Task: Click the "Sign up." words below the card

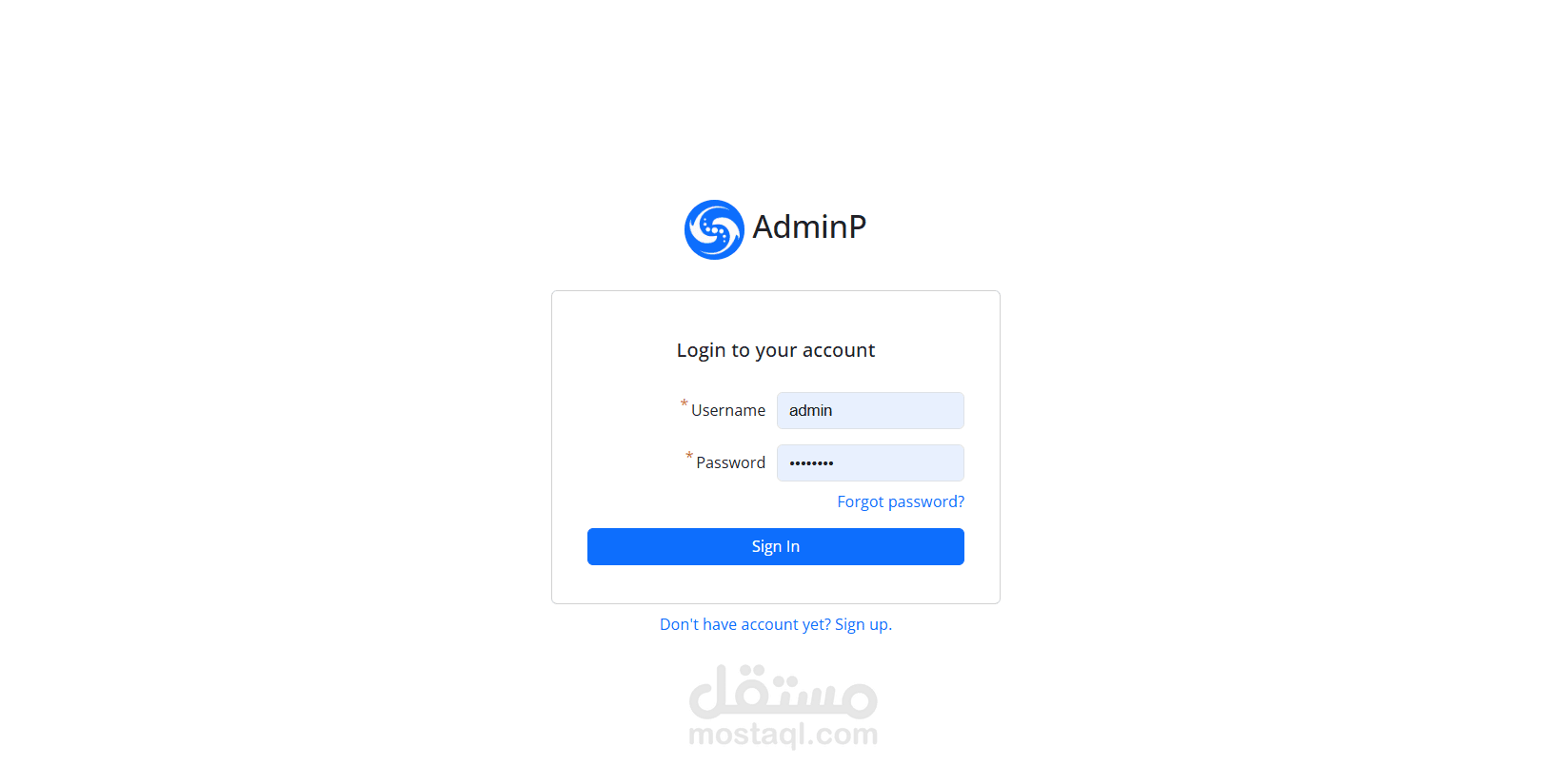Action: tap(863, 624)
